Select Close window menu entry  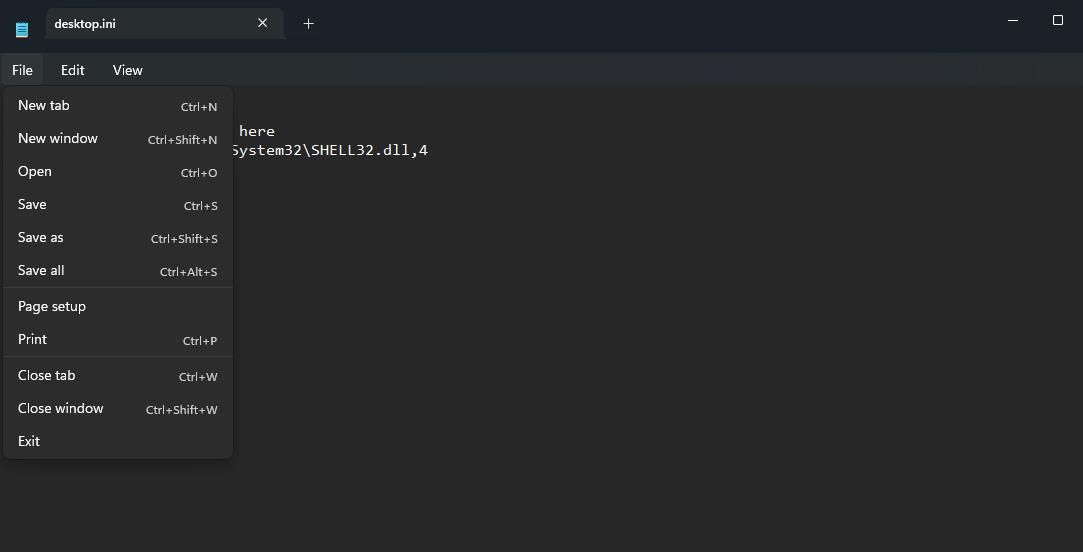click(60, 408)
